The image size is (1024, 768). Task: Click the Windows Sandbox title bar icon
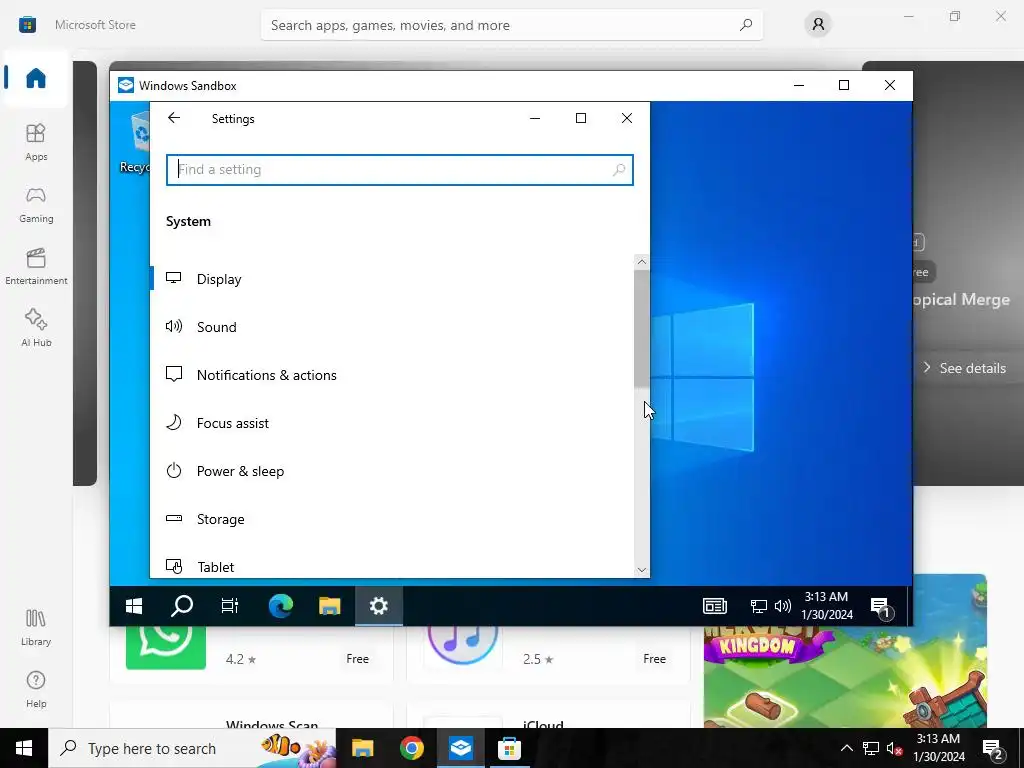(126, 86)
